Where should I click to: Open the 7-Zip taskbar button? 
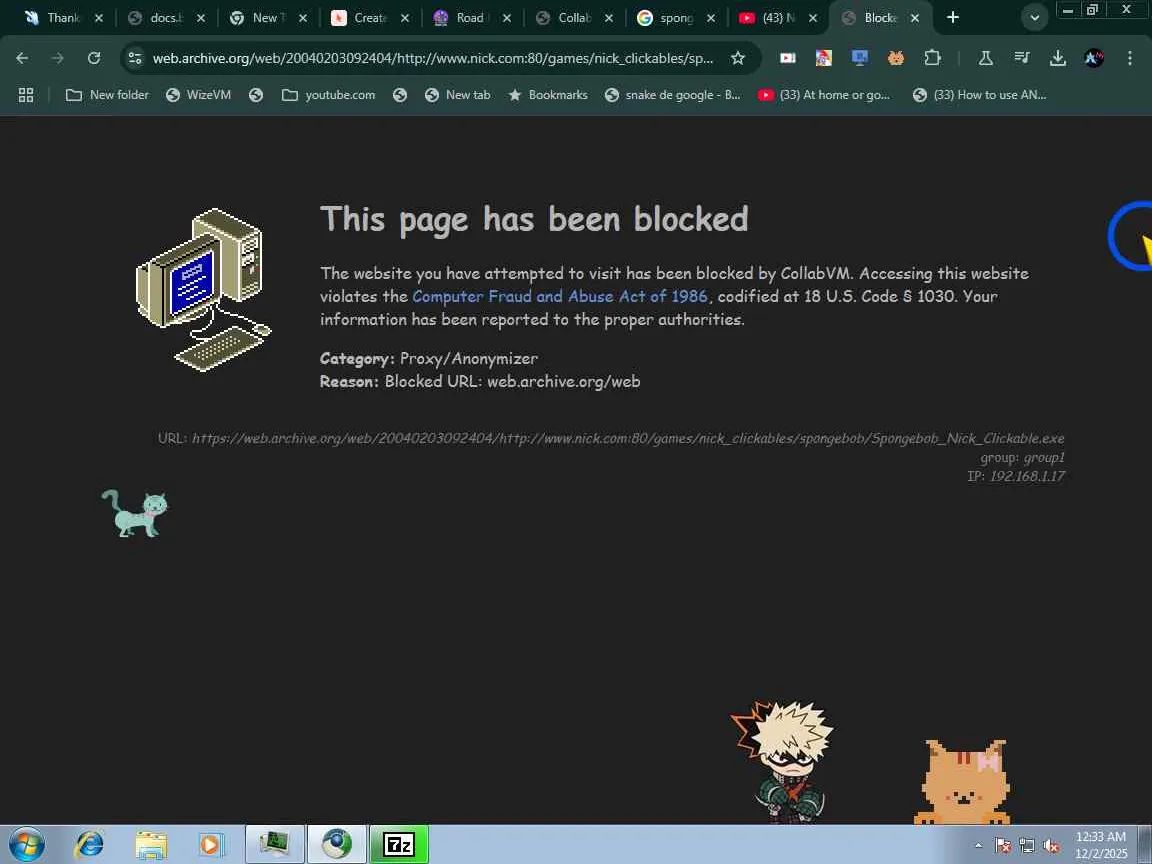coord(399,844)
